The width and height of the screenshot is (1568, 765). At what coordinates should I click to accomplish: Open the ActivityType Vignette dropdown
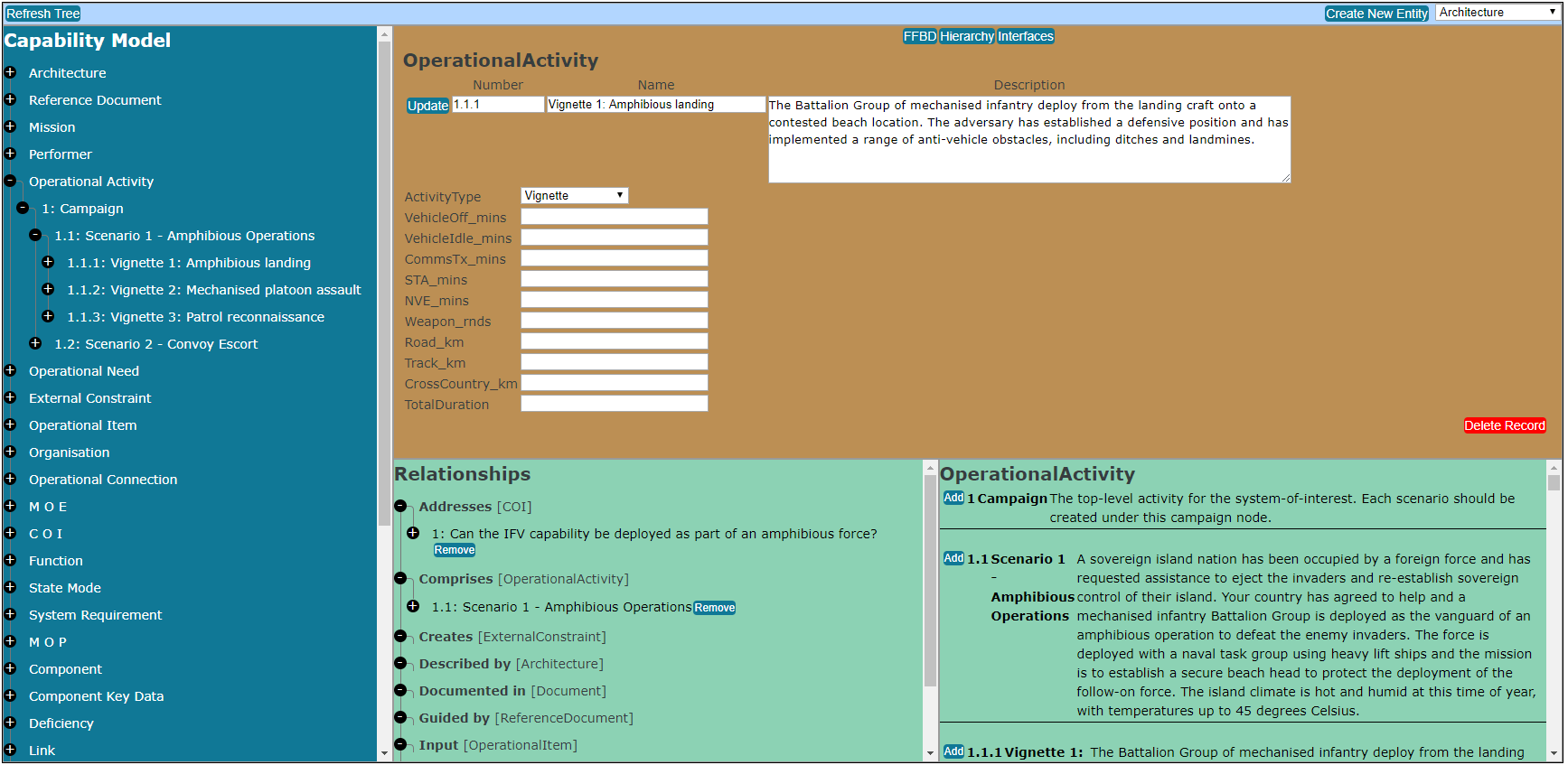point(575,195)
